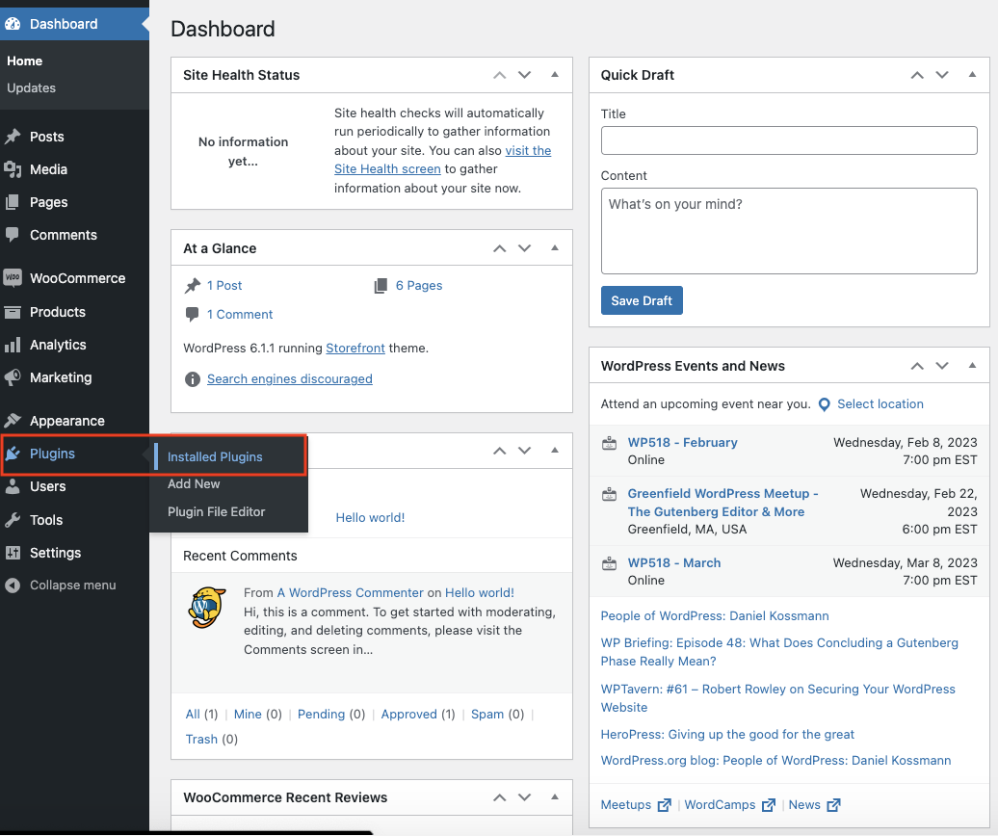Click the Analytics bar chart icon
Screen dimensions: 998x836
coord(13,345)
